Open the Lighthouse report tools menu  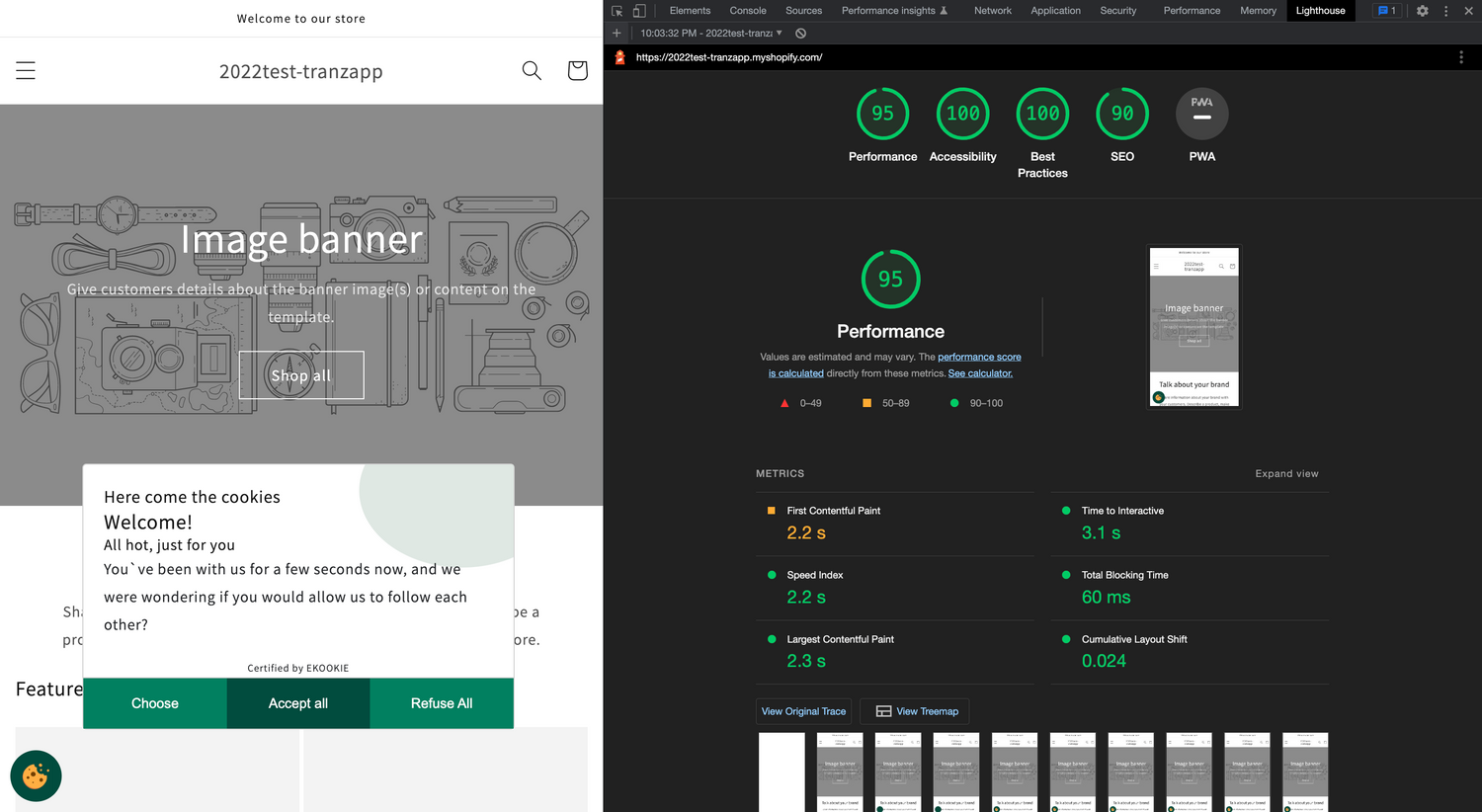(x=1461, y=57)
